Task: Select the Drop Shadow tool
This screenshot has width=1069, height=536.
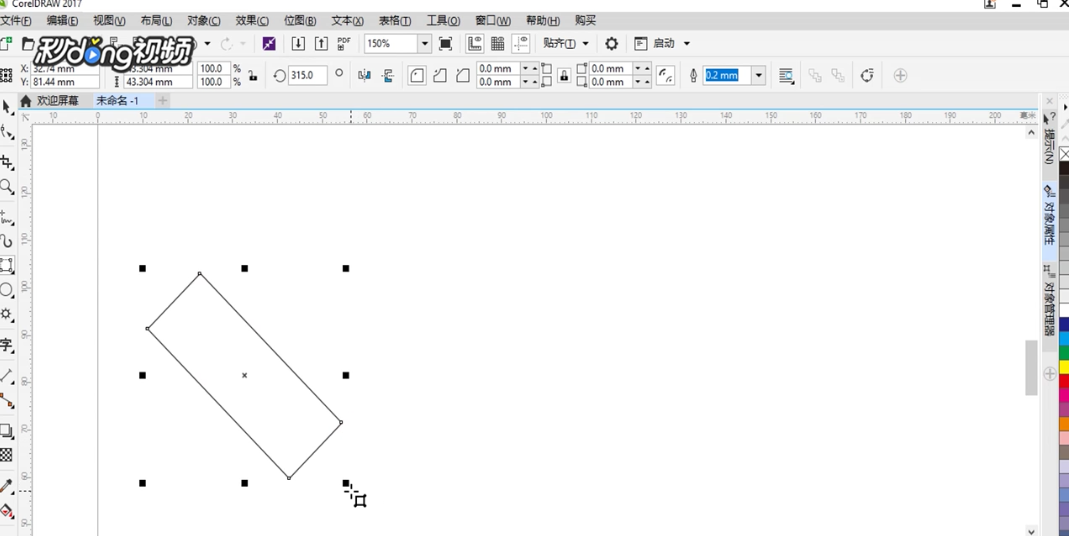Action: point(7,430)
